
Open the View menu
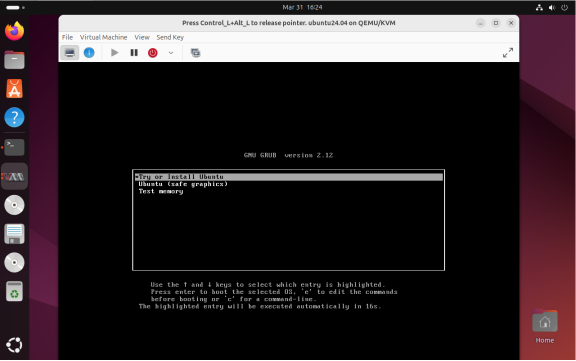coord(142,37)
